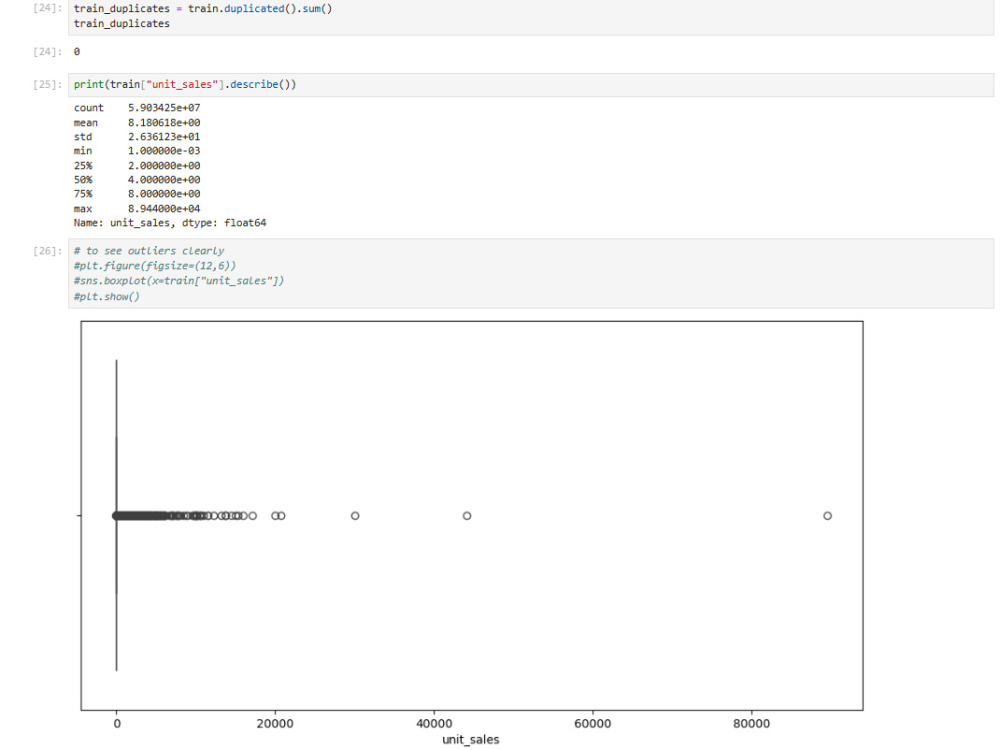Click the [26]: input prompt label
Image resolution: width=1000 pixels, height=750 pixels.
click(48, 251)
